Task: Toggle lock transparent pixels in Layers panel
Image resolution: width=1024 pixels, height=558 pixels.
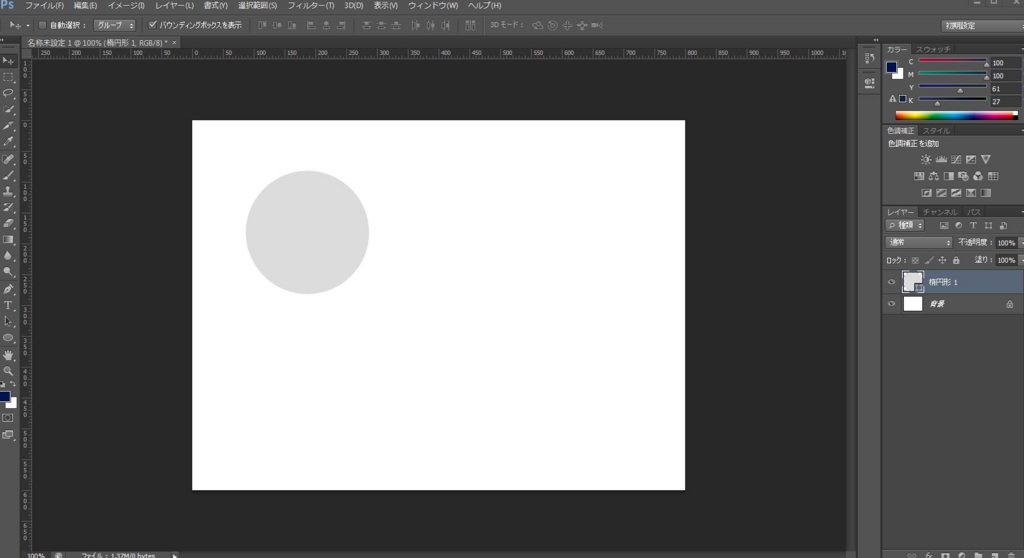Action: (x=915, y=260)
